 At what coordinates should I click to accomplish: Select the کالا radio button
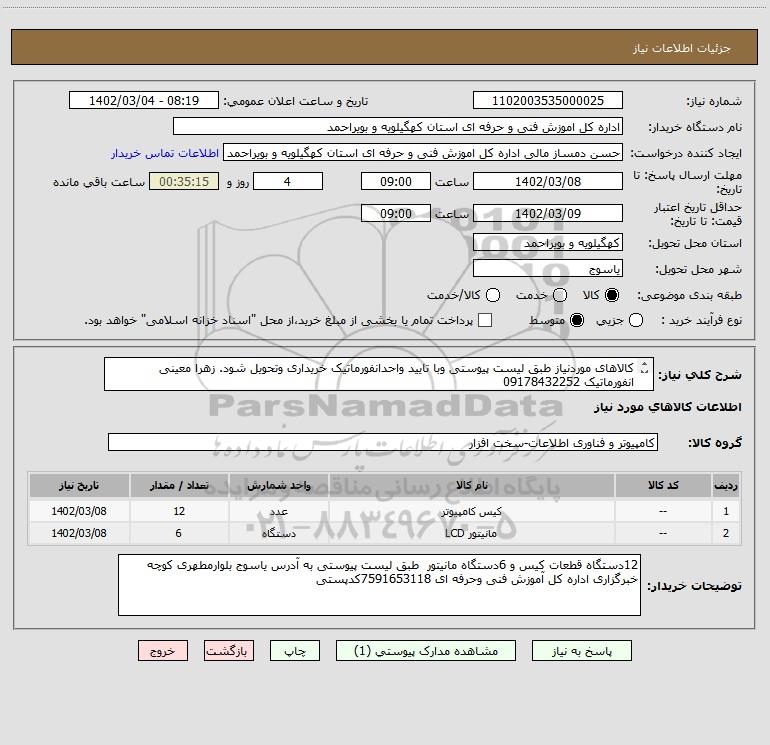[612, 295]
